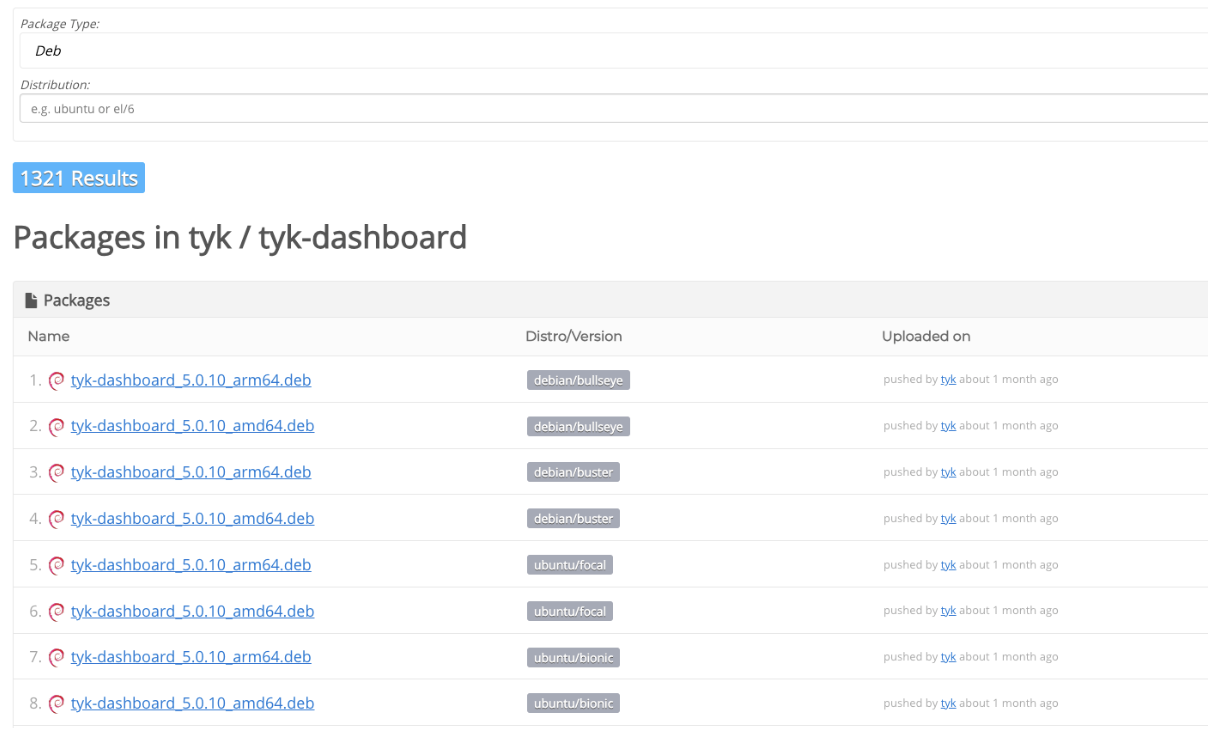Click the Debian icon on row 4 buster amd64 package

(x=56, y=518)
